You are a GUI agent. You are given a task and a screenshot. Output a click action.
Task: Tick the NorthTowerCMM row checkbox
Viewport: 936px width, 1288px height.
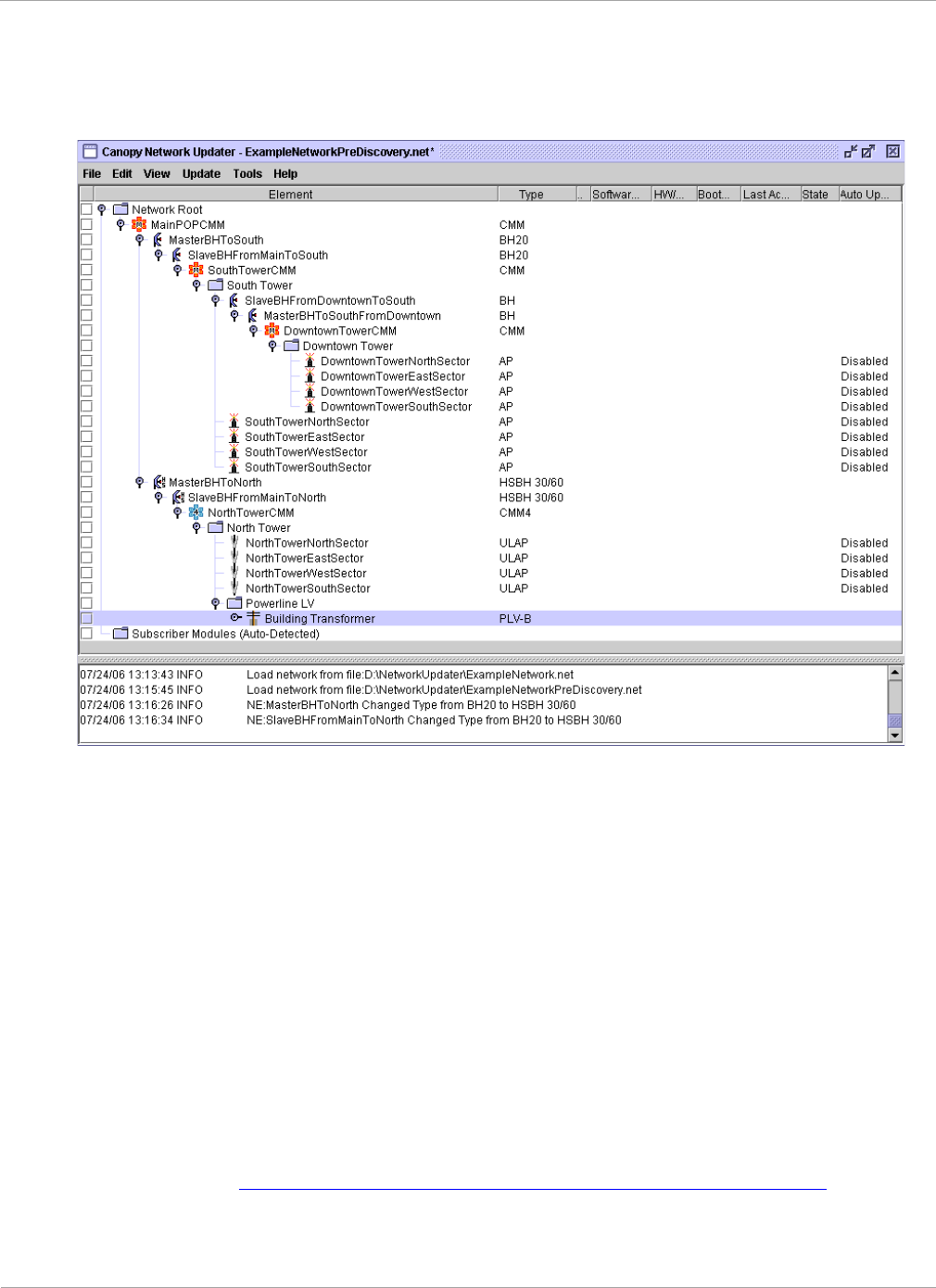[x=86, y=512]
